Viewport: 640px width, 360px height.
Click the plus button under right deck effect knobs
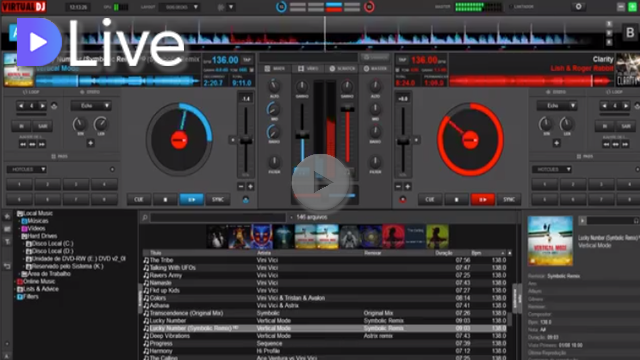coord(556,143)
